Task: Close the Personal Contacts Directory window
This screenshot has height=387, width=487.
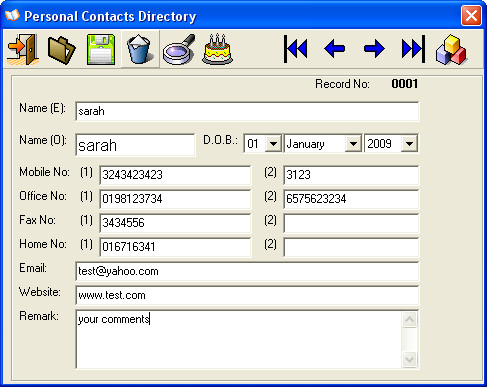Action: pos(471,15)
